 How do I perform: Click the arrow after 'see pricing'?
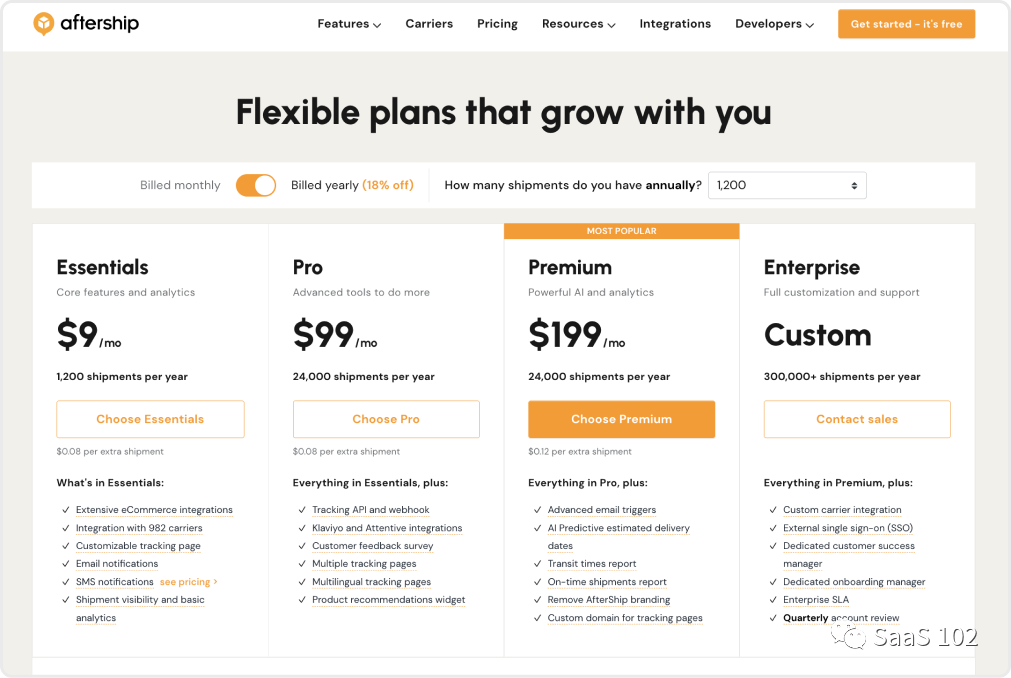[215, 582]
